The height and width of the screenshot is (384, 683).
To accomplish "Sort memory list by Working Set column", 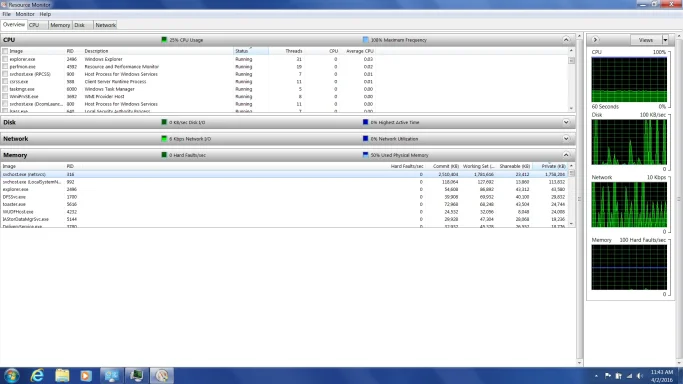I will 477,166.
